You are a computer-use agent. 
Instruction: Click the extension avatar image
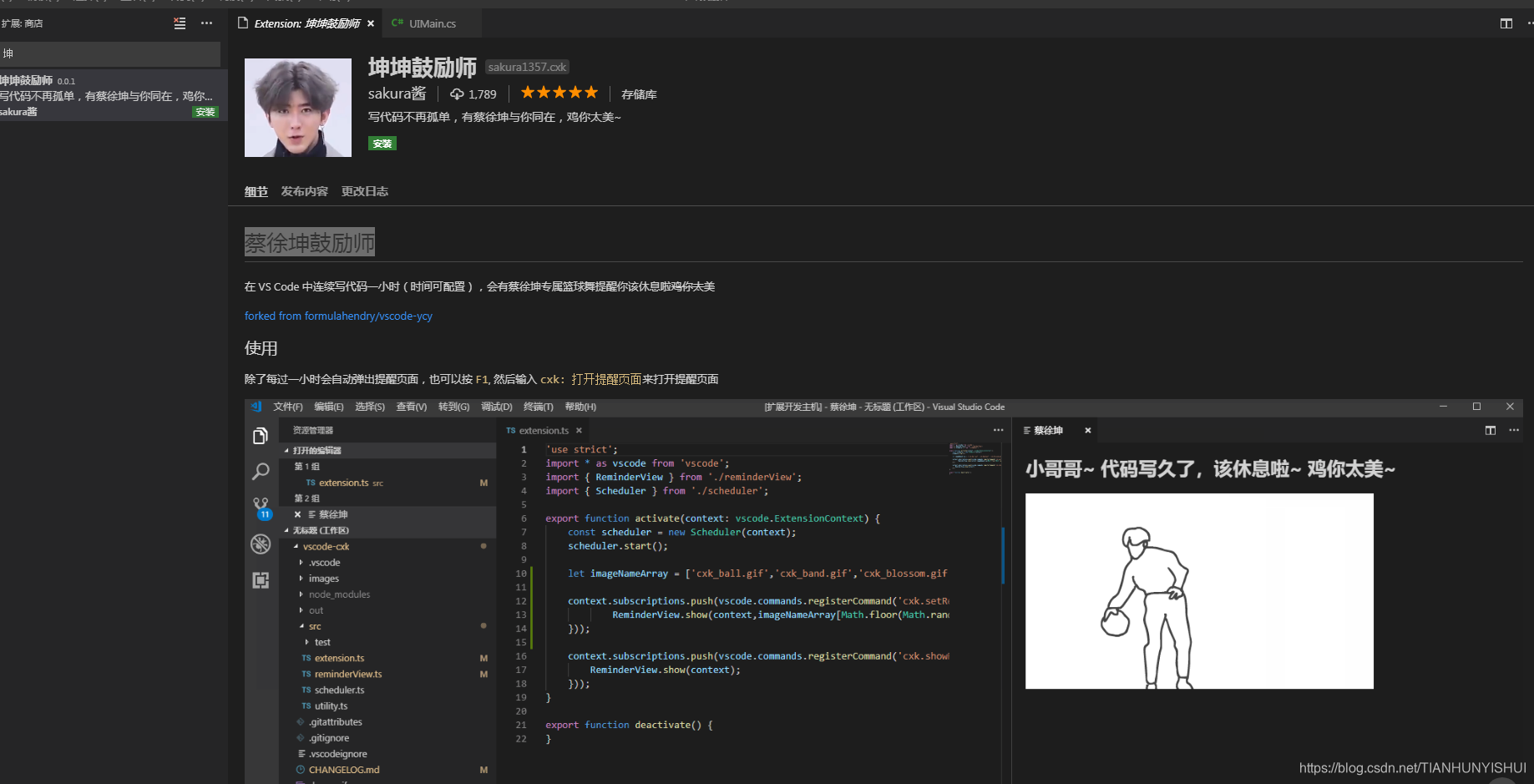pyautogui.click(x=298, y=108)
